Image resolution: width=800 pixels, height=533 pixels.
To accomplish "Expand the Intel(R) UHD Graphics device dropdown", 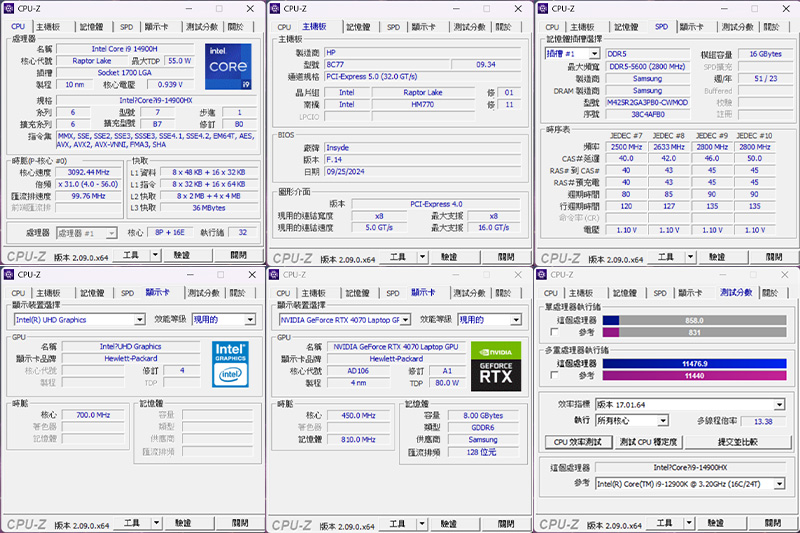I will [139, 320].
